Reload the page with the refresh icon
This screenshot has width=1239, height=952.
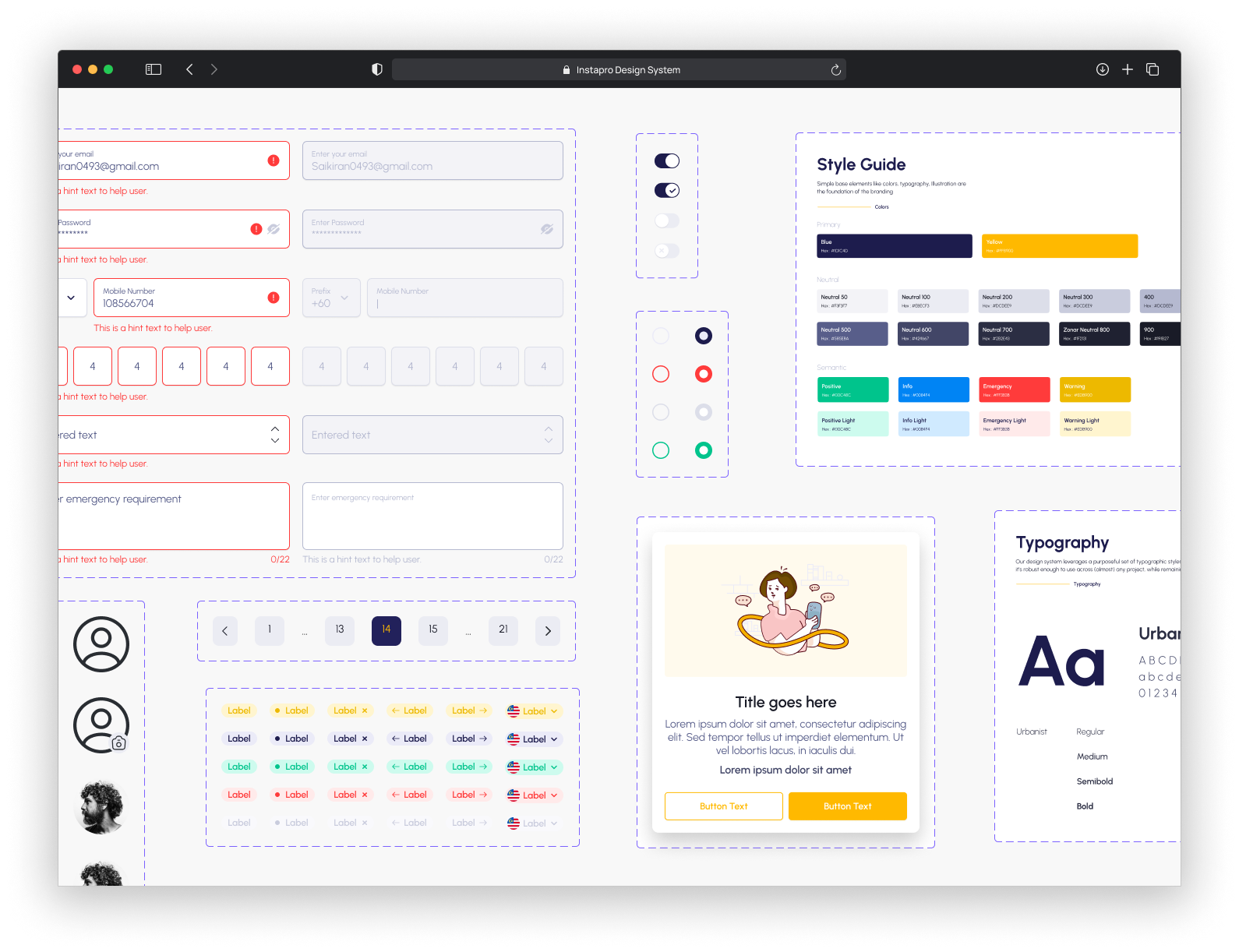[x=835, y=70]
